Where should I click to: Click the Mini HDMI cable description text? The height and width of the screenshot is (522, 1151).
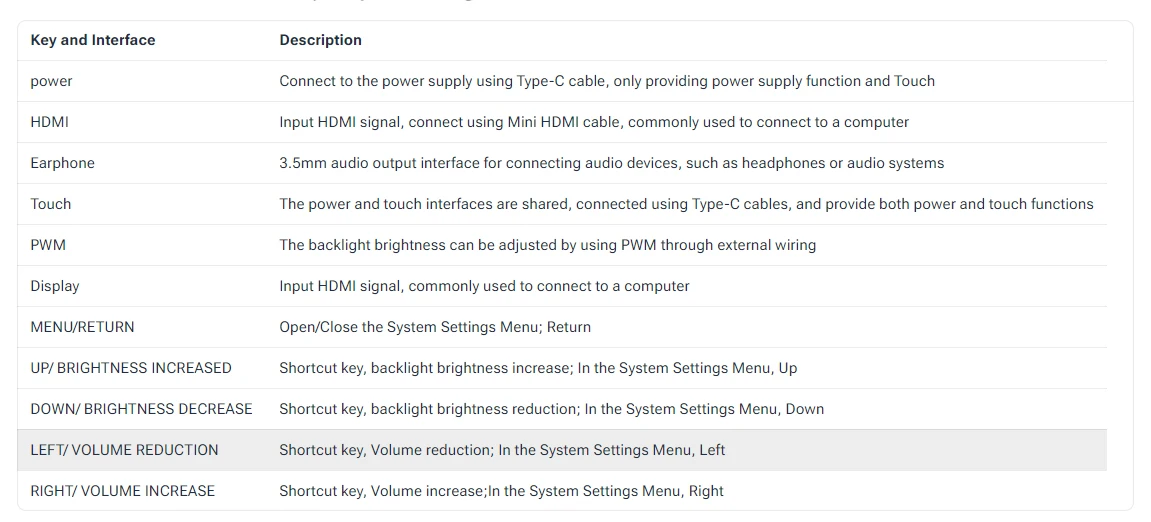point(594,123)
